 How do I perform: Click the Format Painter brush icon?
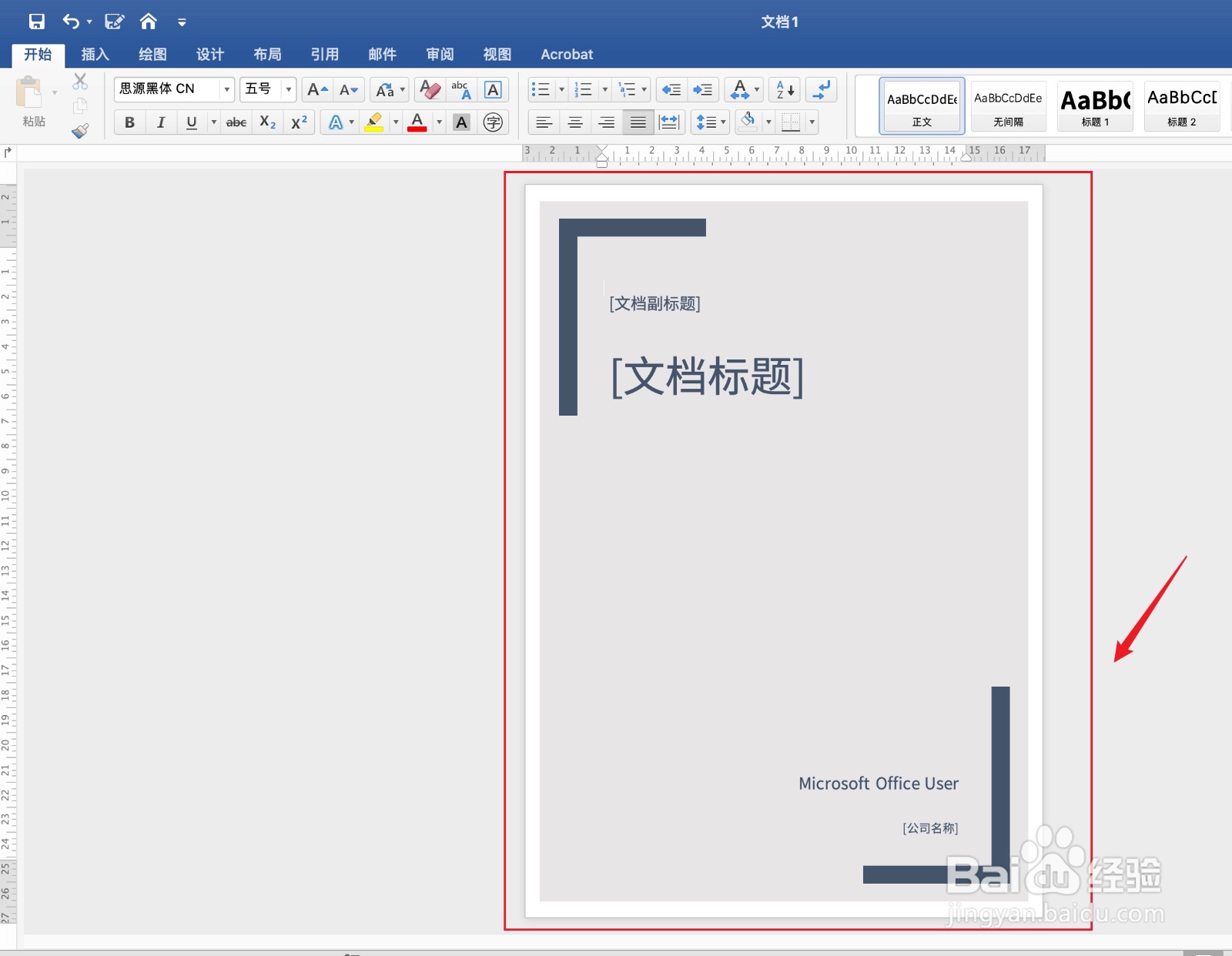point(80,131)
